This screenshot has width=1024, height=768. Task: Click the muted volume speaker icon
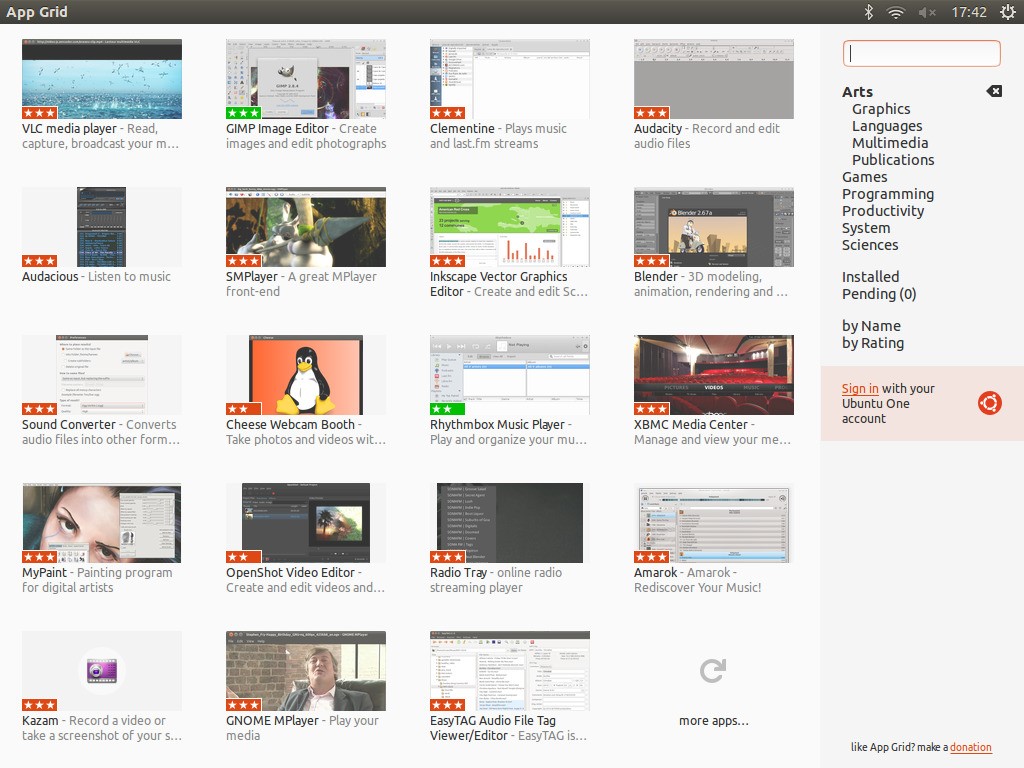(927, 12)
